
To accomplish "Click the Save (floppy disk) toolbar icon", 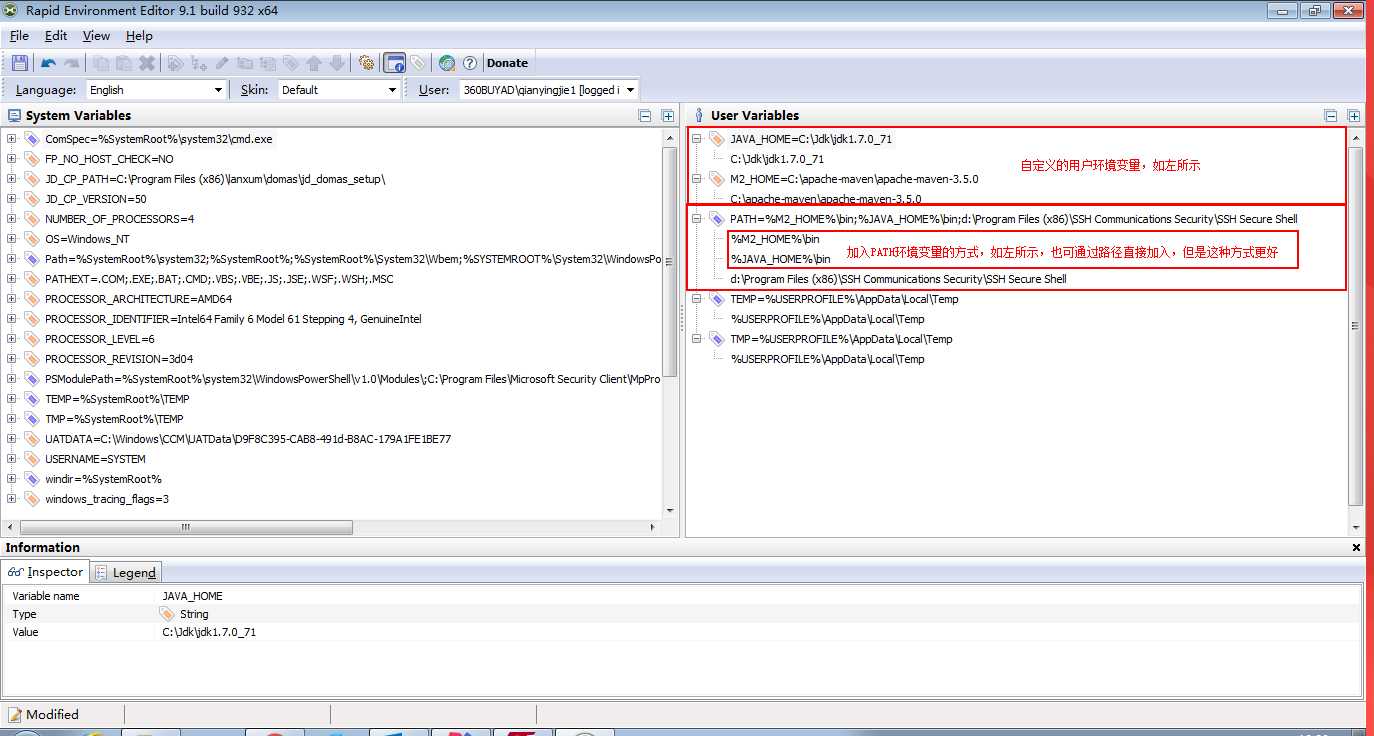I will (x=19, y=63).
